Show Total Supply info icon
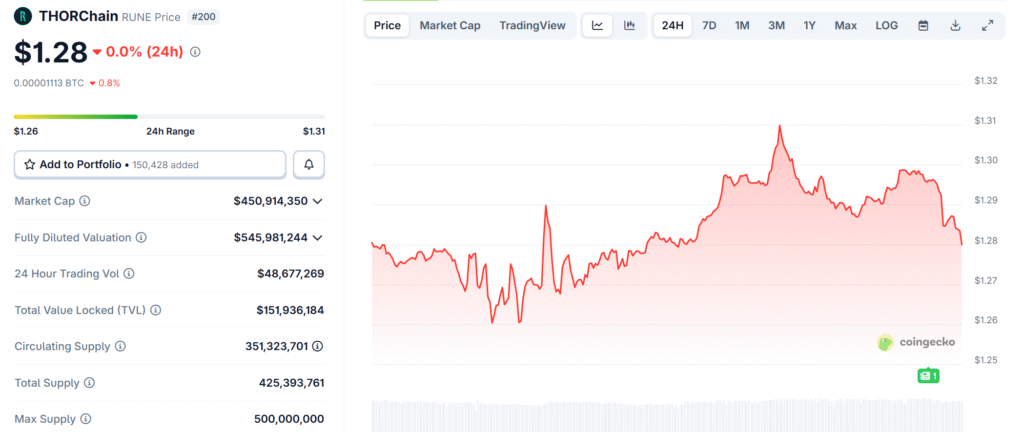This screenshot has width=1024, height=432. 89,383
